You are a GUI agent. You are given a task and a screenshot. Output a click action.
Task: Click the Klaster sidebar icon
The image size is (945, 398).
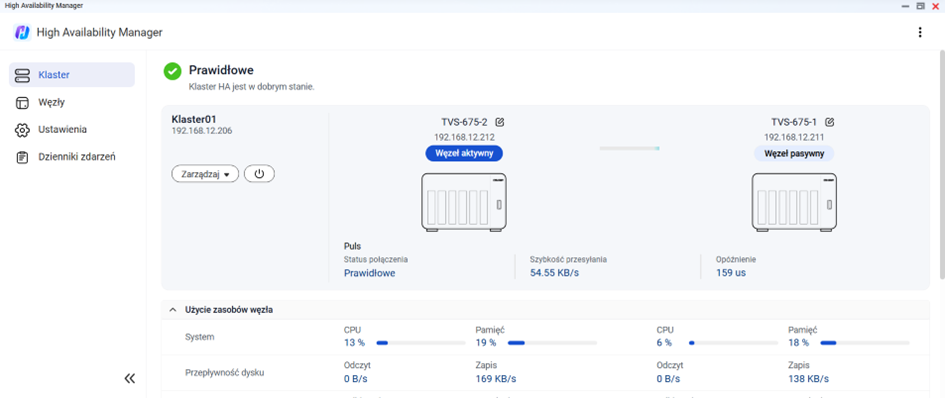click(x=22, y=75)
